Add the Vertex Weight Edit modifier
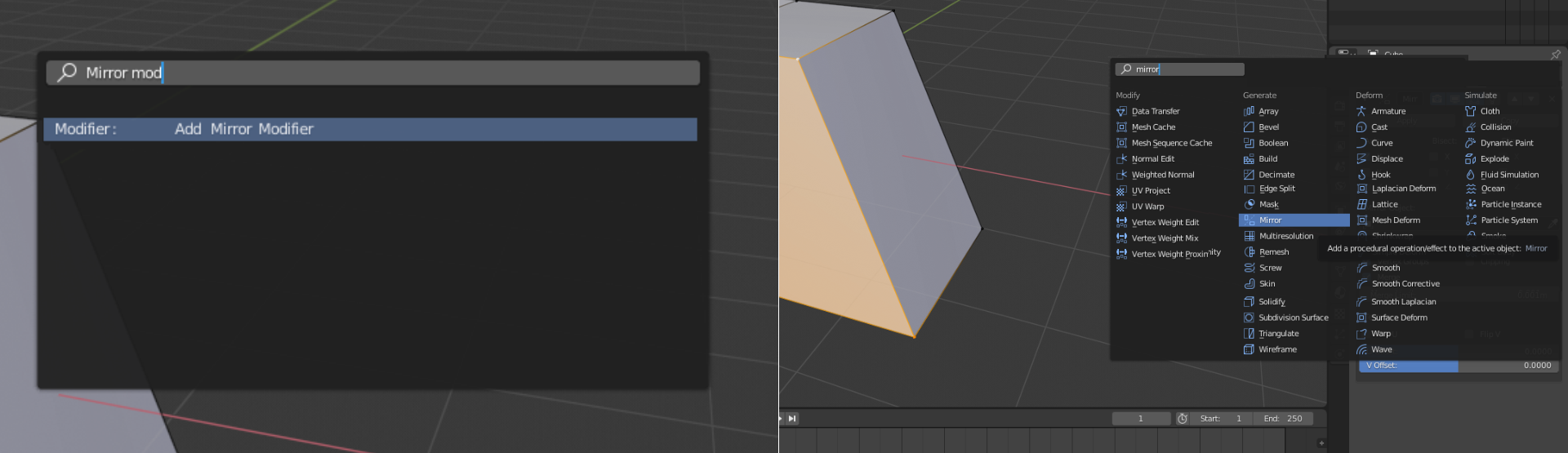Viewport: 1568px width, 453px height. coord(1157,222)
